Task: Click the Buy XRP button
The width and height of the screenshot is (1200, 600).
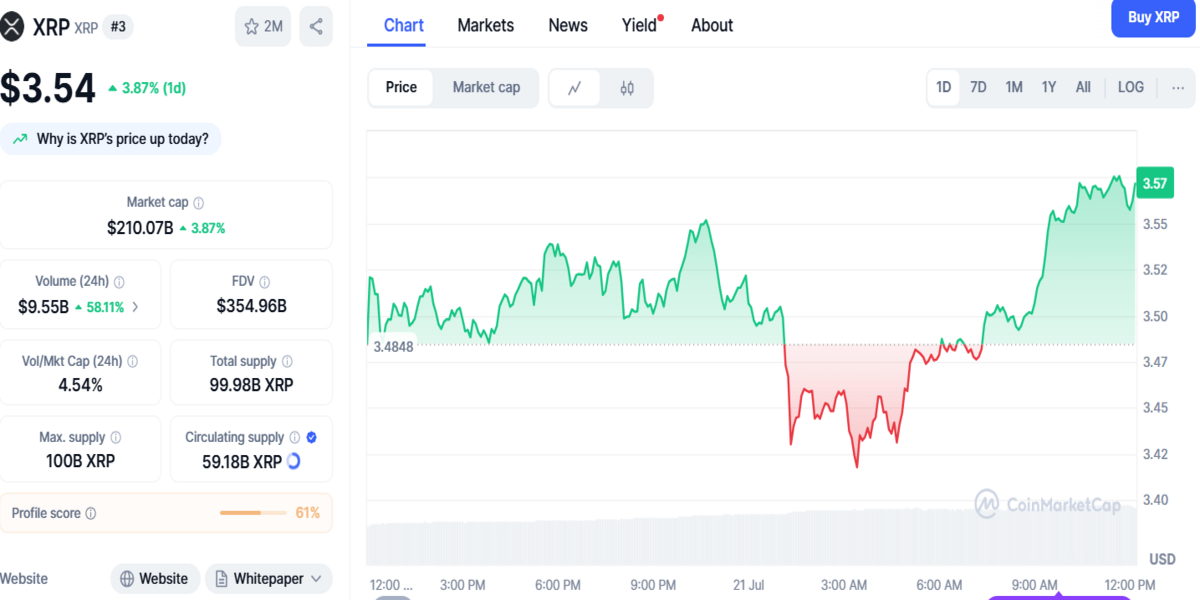Action: point(1153,18)
